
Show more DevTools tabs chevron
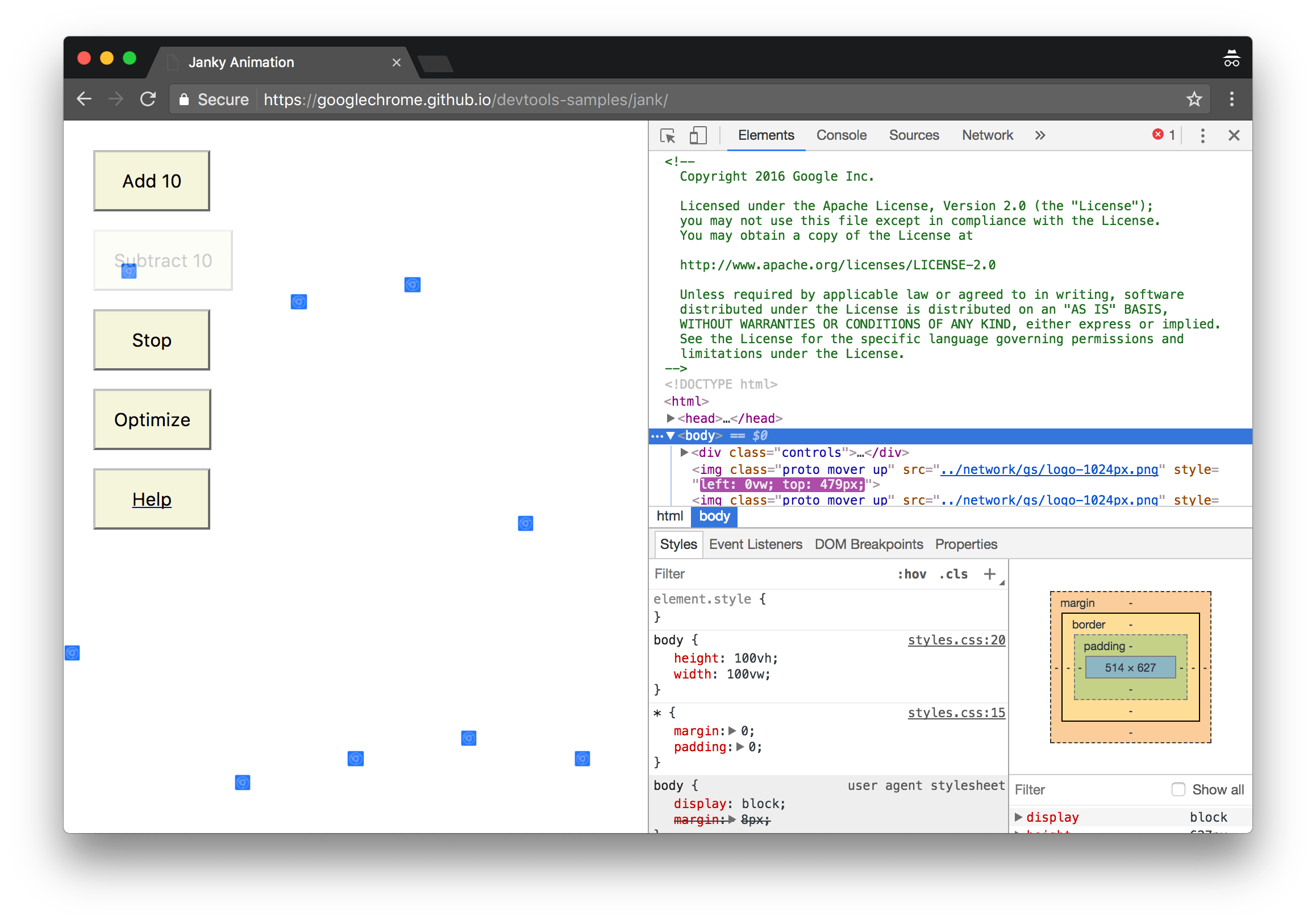(1040, 135)
